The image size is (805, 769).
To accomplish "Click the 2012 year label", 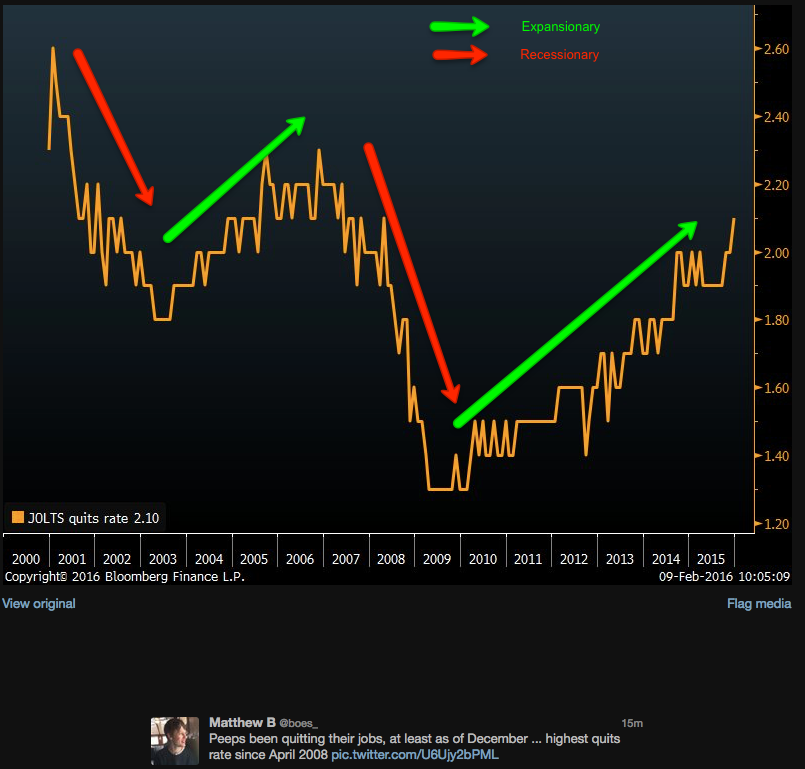I will pyautogui.click(x=574, y=559).
